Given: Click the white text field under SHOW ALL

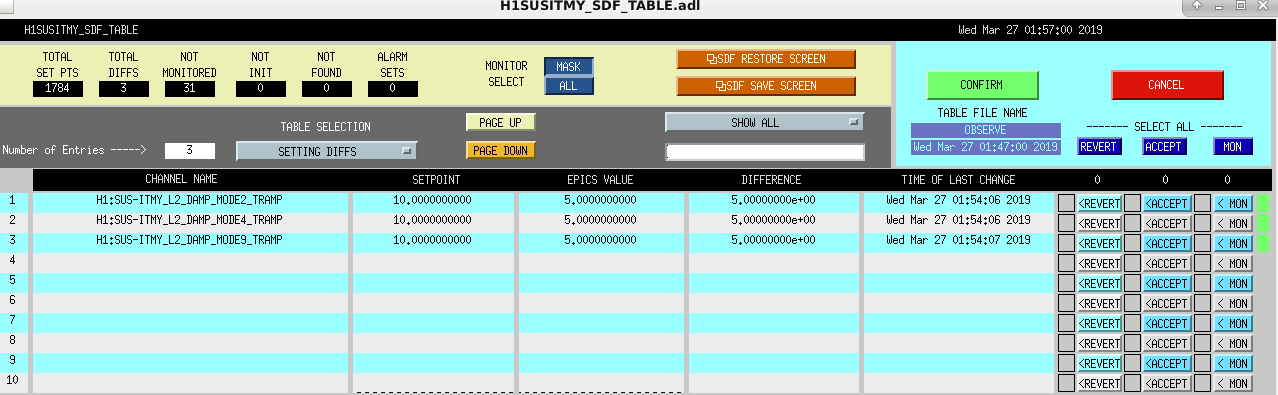Looking at the screenshot, I should (764, 152).
